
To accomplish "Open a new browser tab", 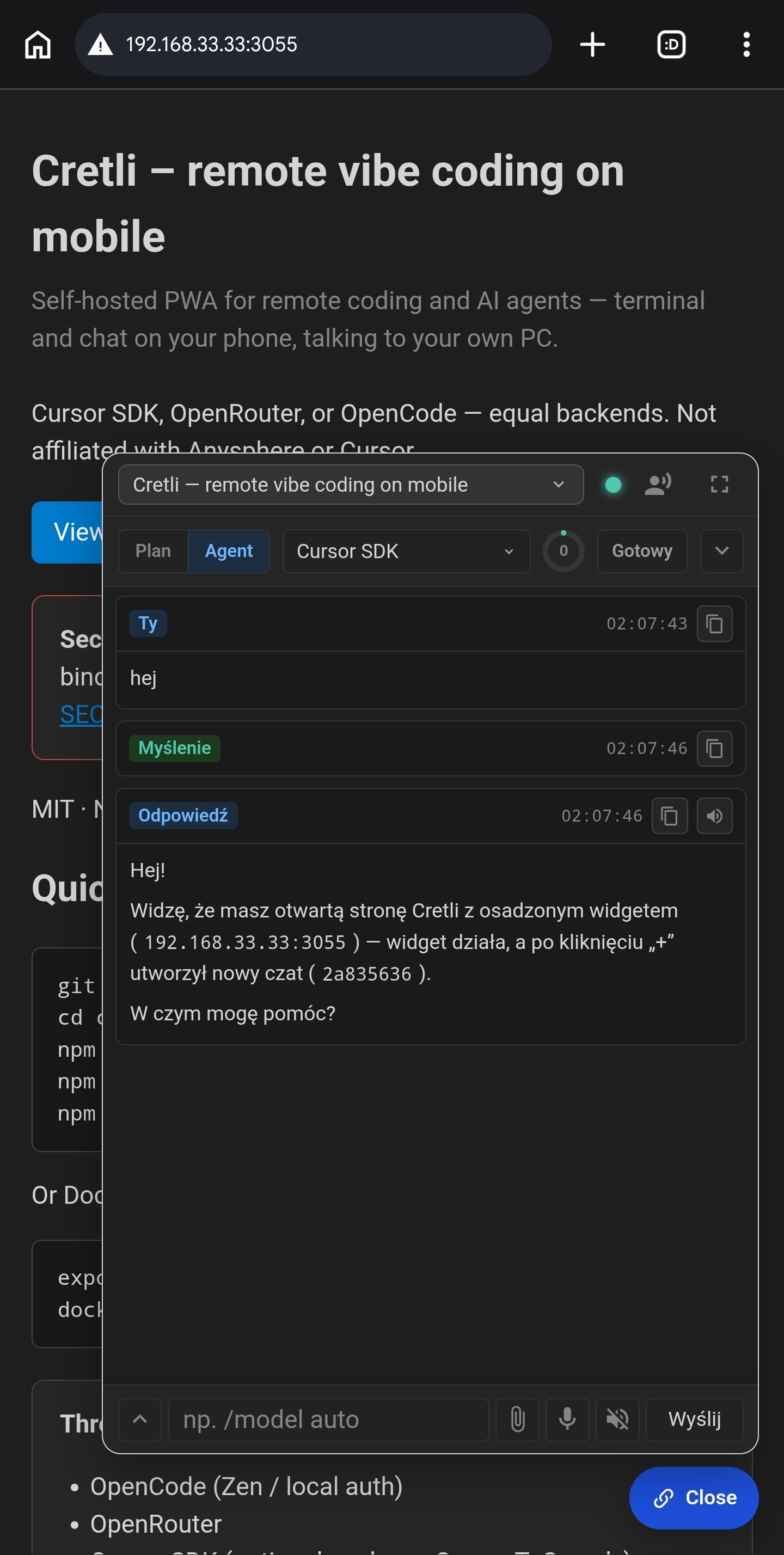I will [x=592, y=45].
